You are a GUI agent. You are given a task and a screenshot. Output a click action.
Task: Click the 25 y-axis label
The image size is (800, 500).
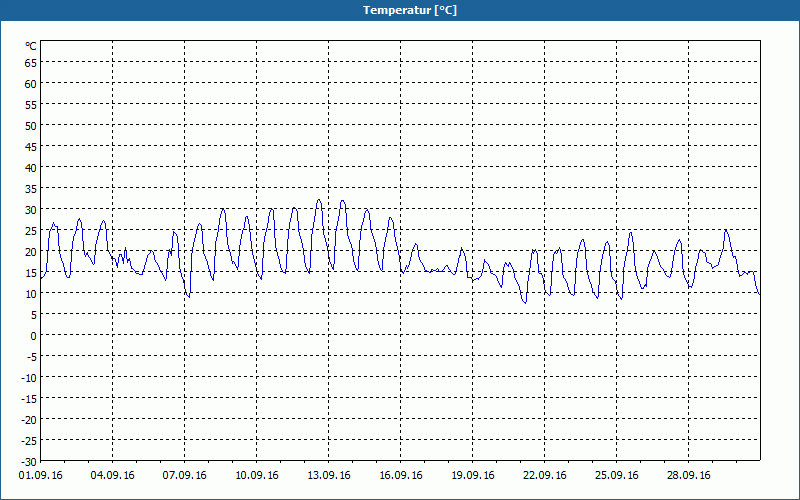(x=31, y=231)
